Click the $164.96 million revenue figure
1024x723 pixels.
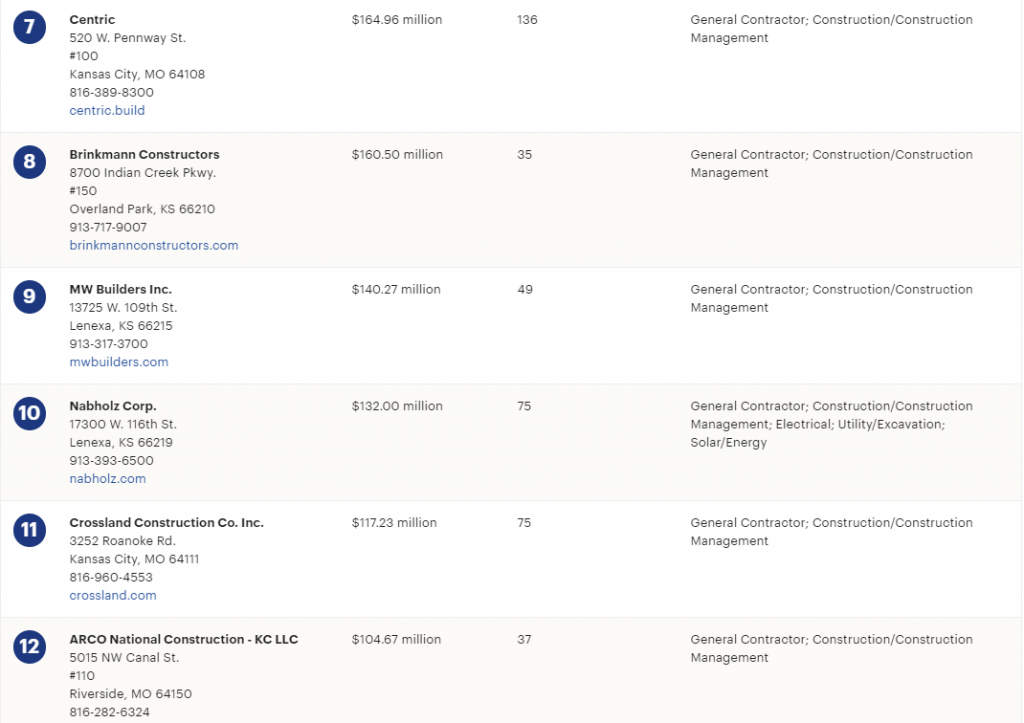pyautogui.click(x=397, y=20)
